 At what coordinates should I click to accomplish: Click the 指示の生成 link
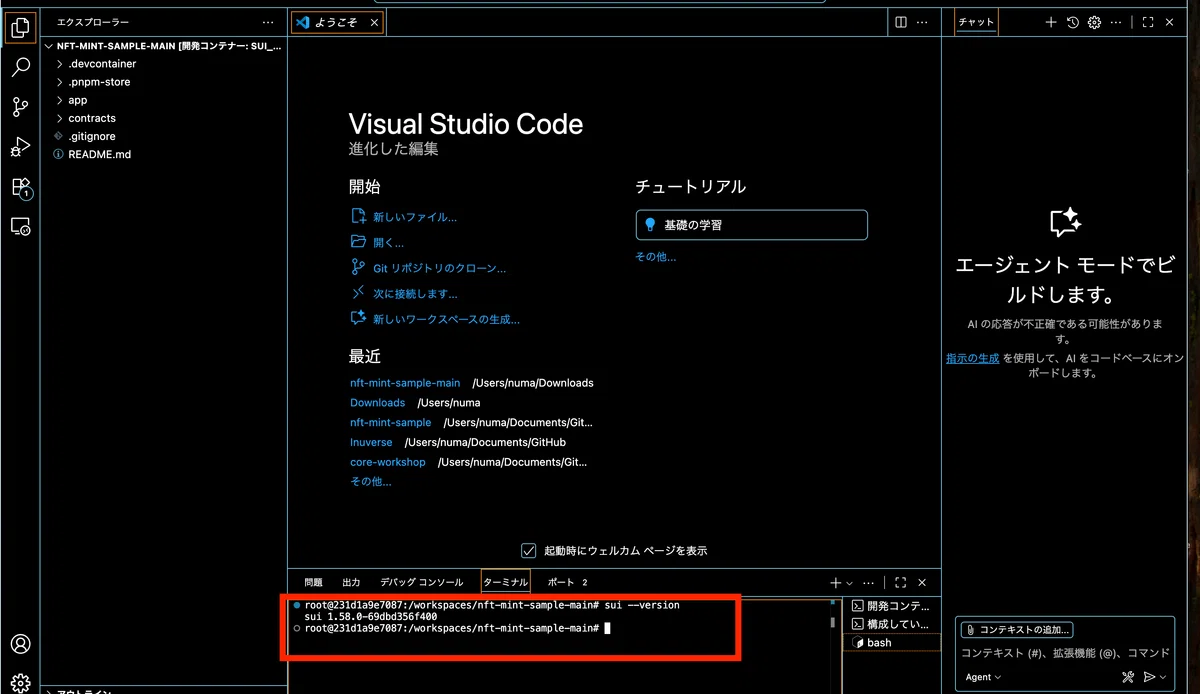[973, 358]
